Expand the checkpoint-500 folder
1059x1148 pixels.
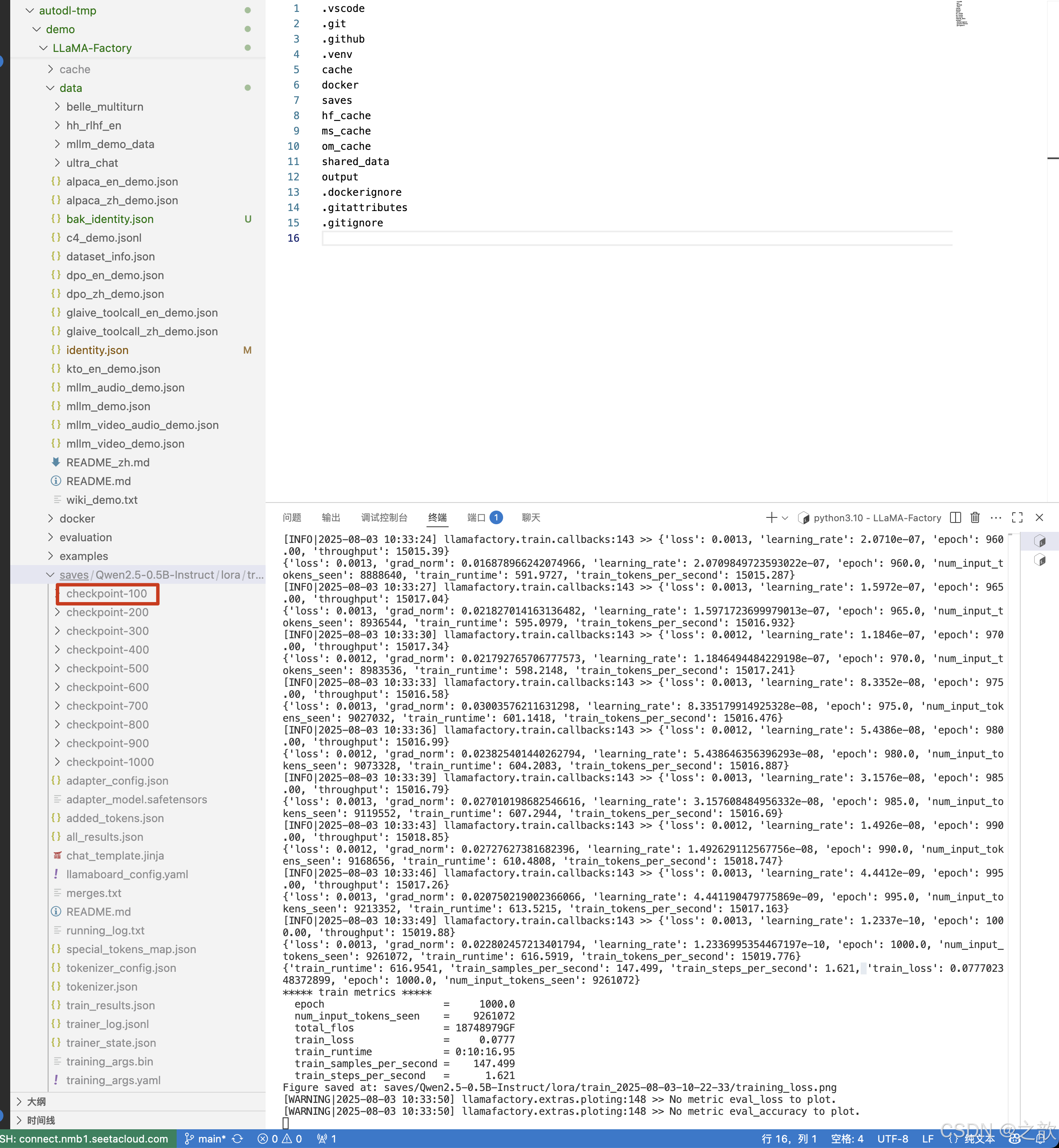coord(57,668)
